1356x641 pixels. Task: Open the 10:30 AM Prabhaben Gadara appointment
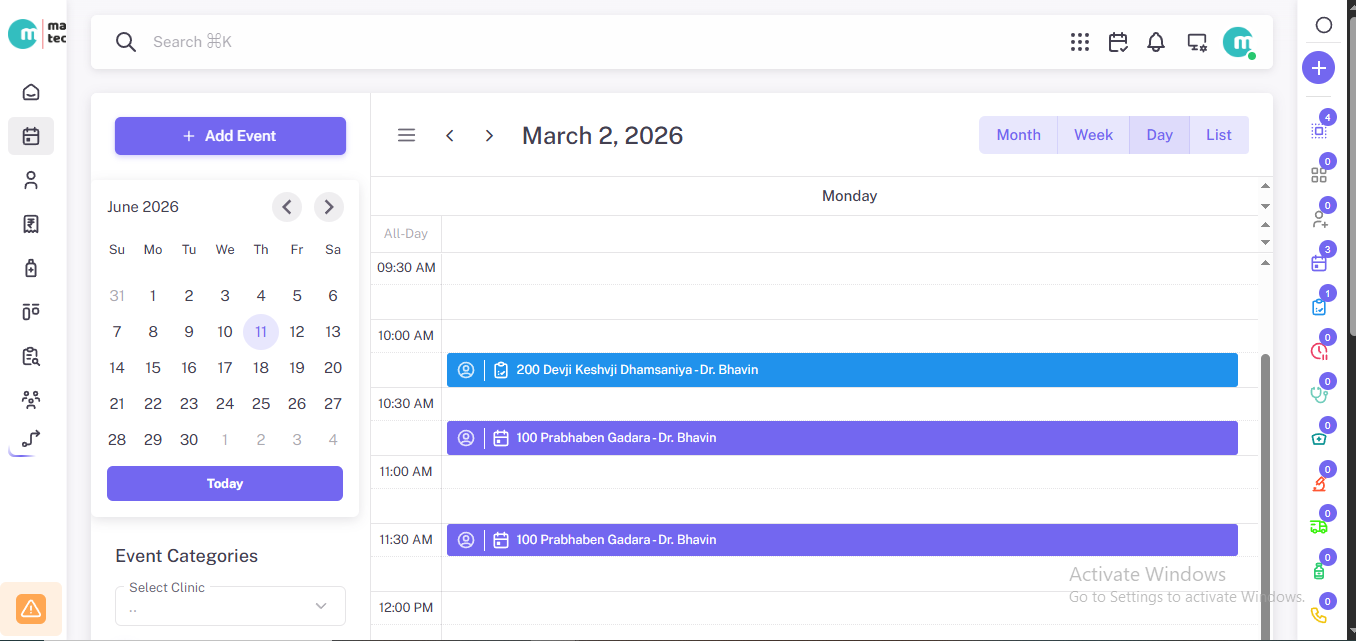[842, 438]
